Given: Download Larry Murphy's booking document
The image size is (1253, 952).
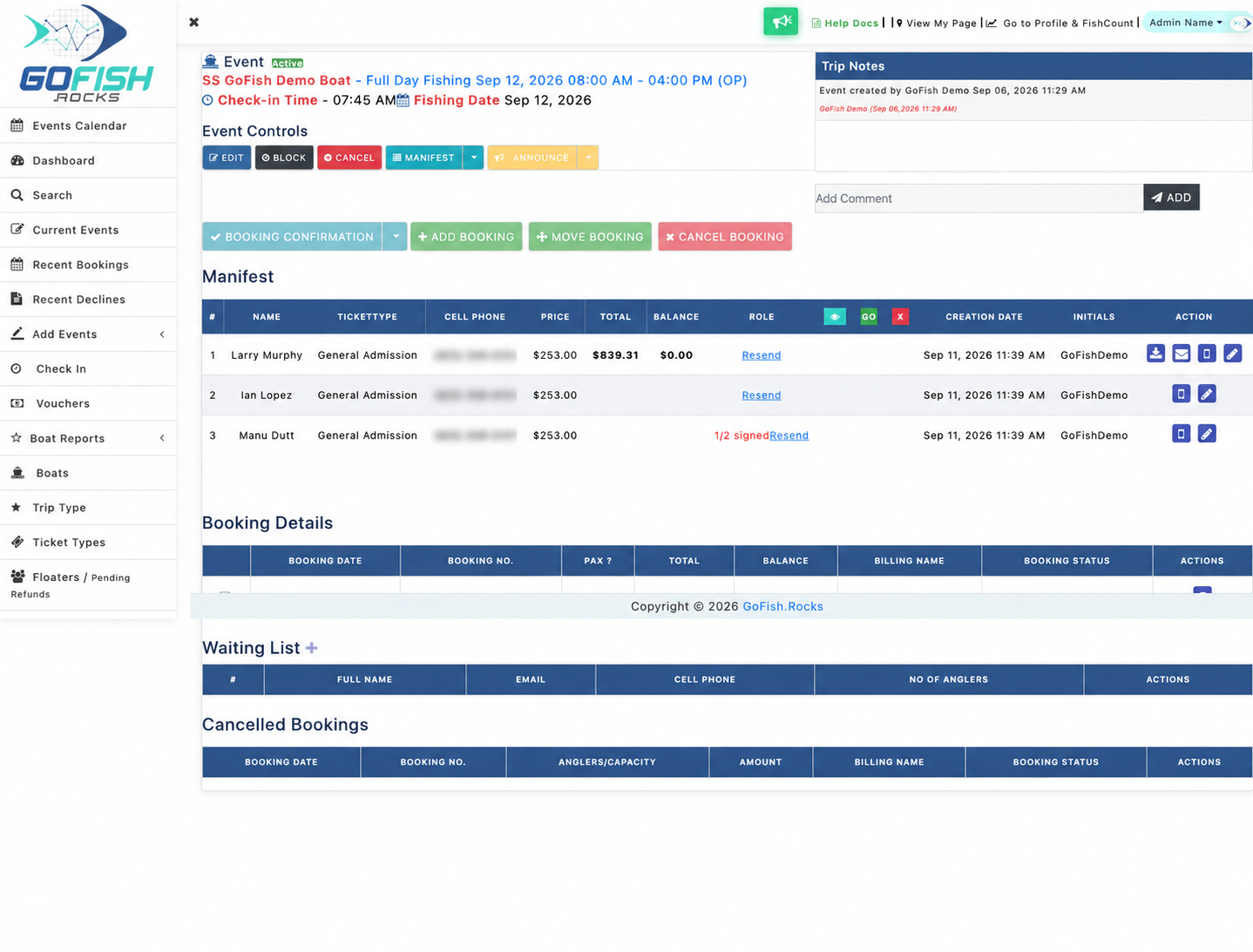Looking at the screenshot, I should click(x=1155, y=354).
